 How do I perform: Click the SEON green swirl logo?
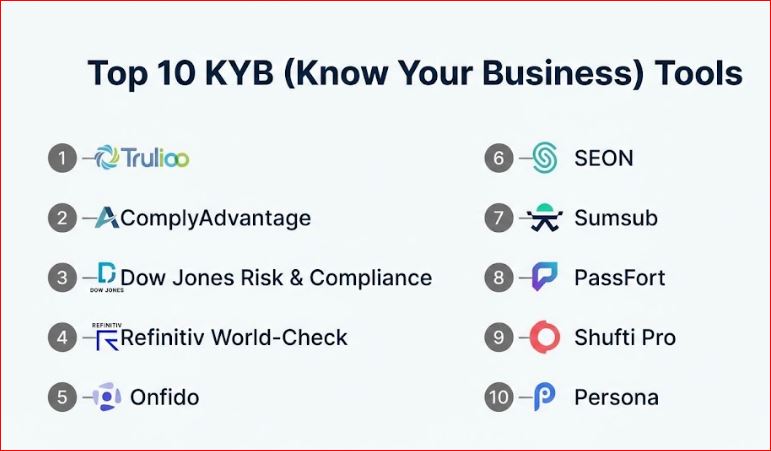(544, 158)
